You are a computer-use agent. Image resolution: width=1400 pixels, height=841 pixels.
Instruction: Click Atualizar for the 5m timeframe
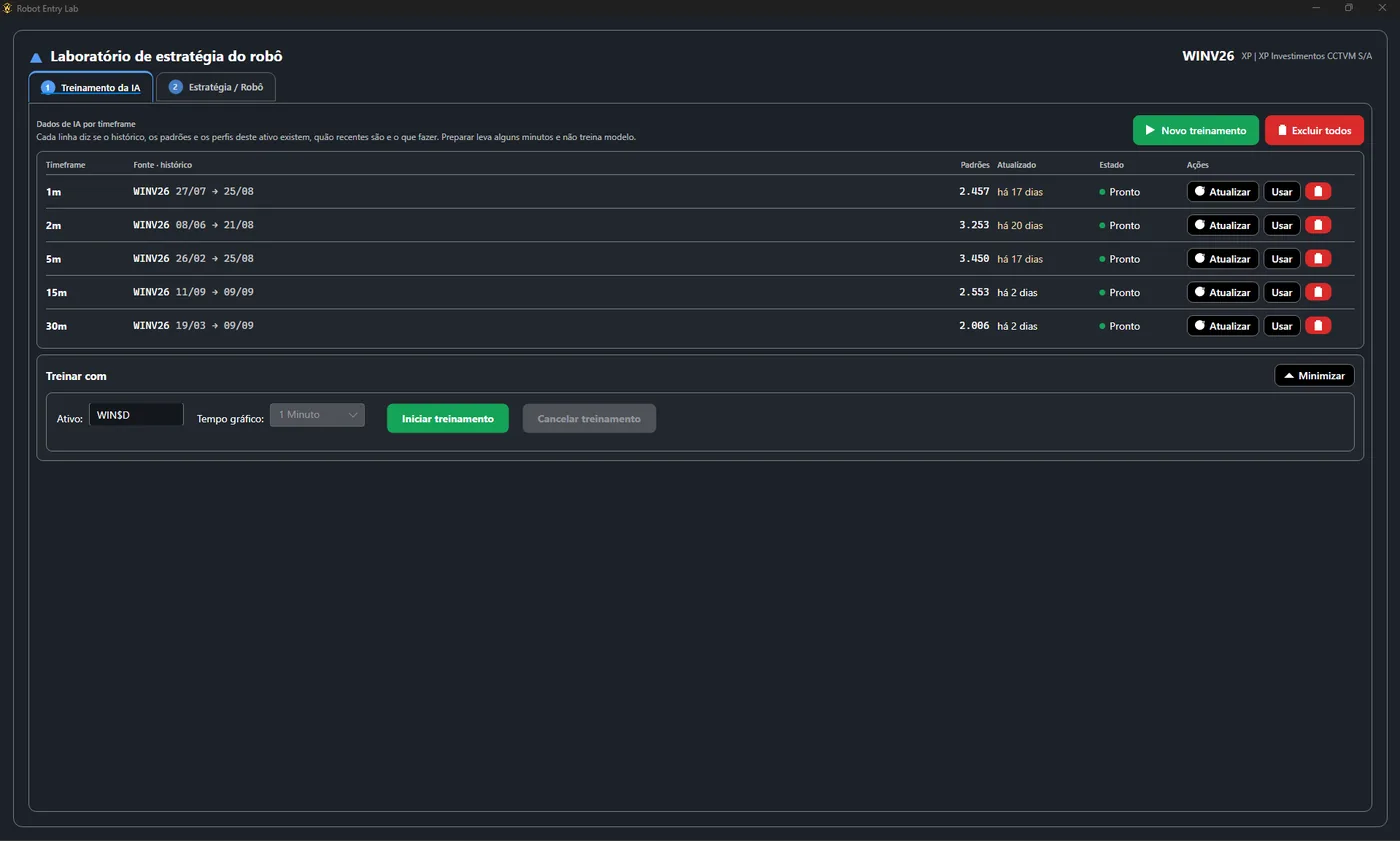point(1222,258)
